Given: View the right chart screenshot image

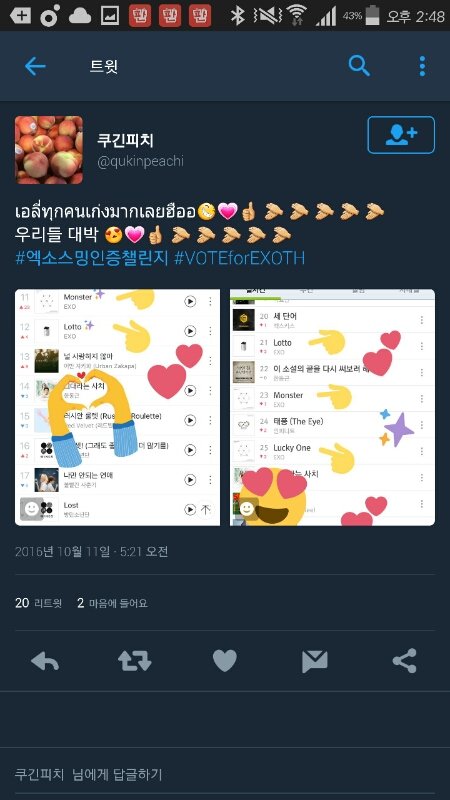Looking at the screenshot, I should click(x=333, y=407).
